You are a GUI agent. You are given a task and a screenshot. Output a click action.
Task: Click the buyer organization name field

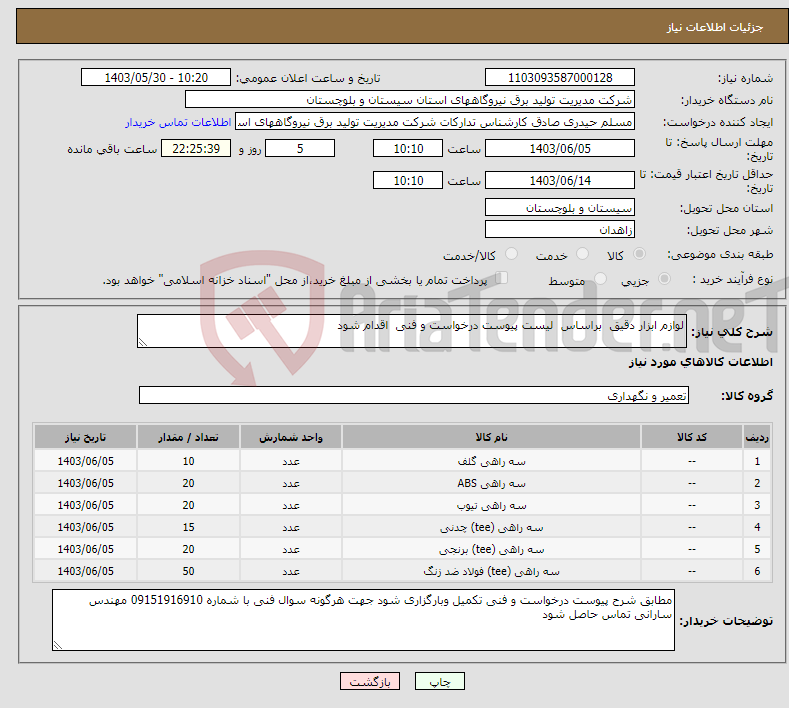[x=410, y=100]
